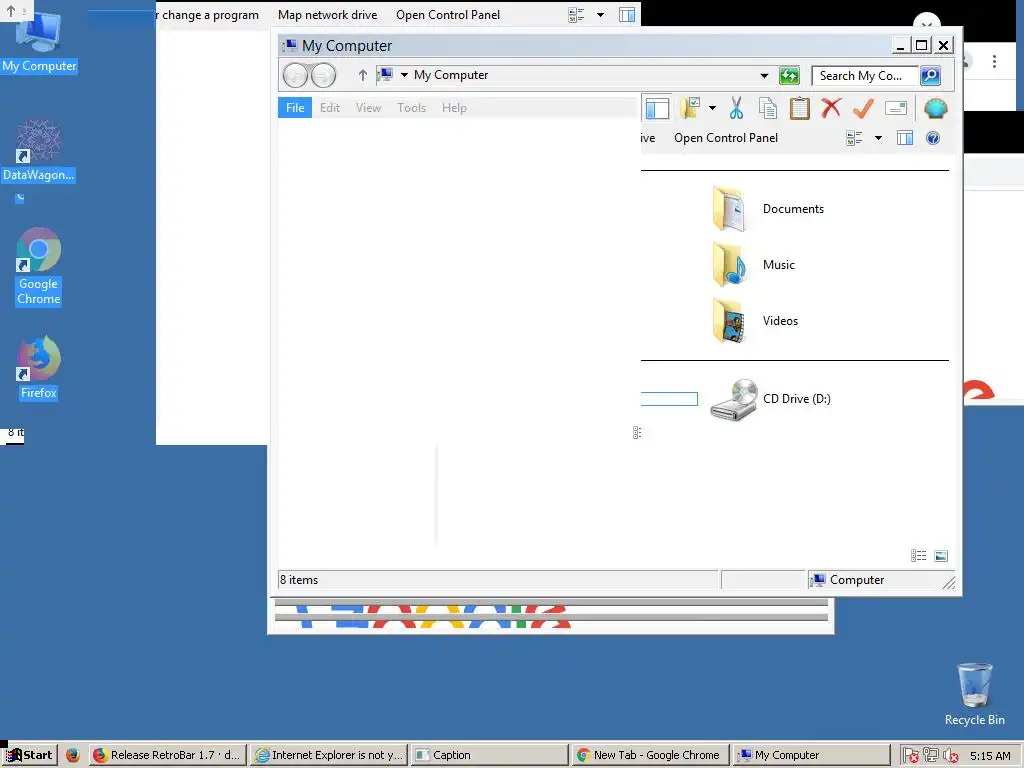Click the 8 items status bar text

[x=299, y=580]
